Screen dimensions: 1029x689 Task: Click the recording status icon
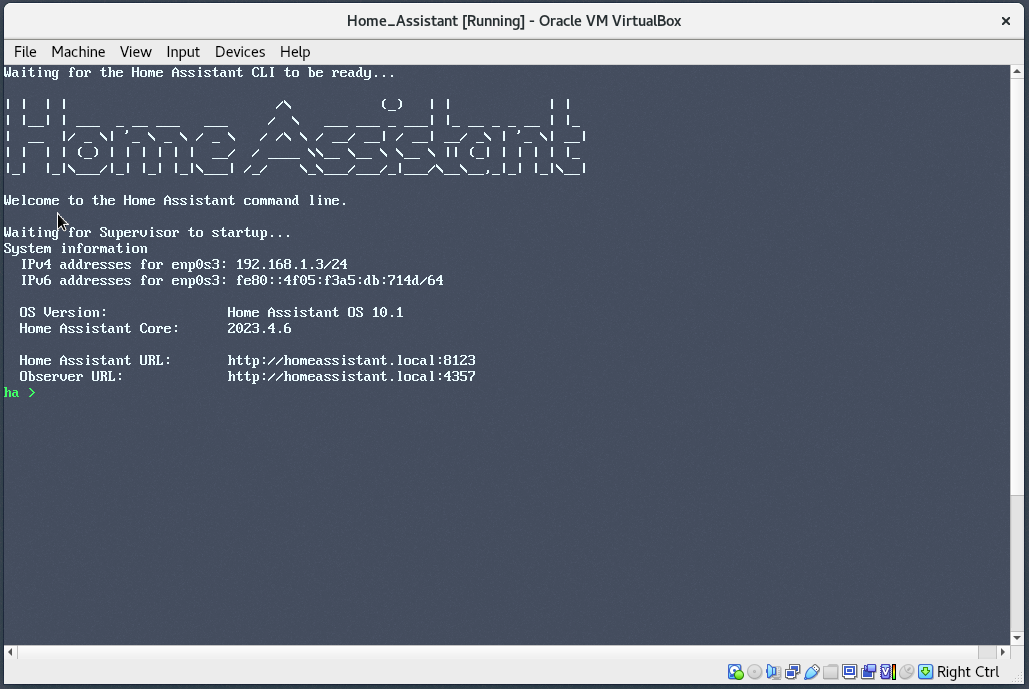click(x=869, y=672)
